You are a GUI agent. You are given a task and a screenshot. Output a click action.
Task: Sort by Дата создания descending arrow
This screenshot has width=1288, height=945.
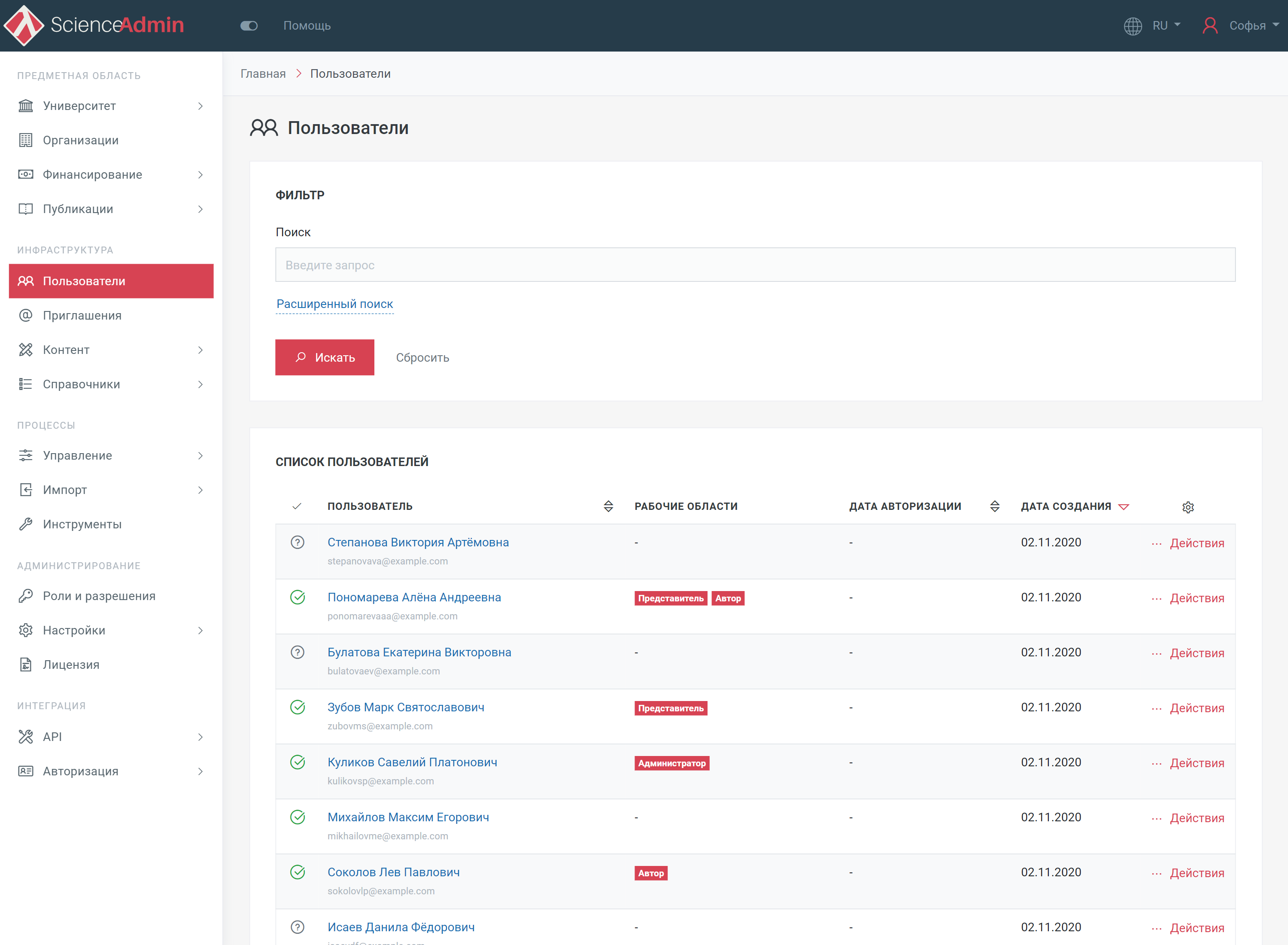pos(1124,507)
